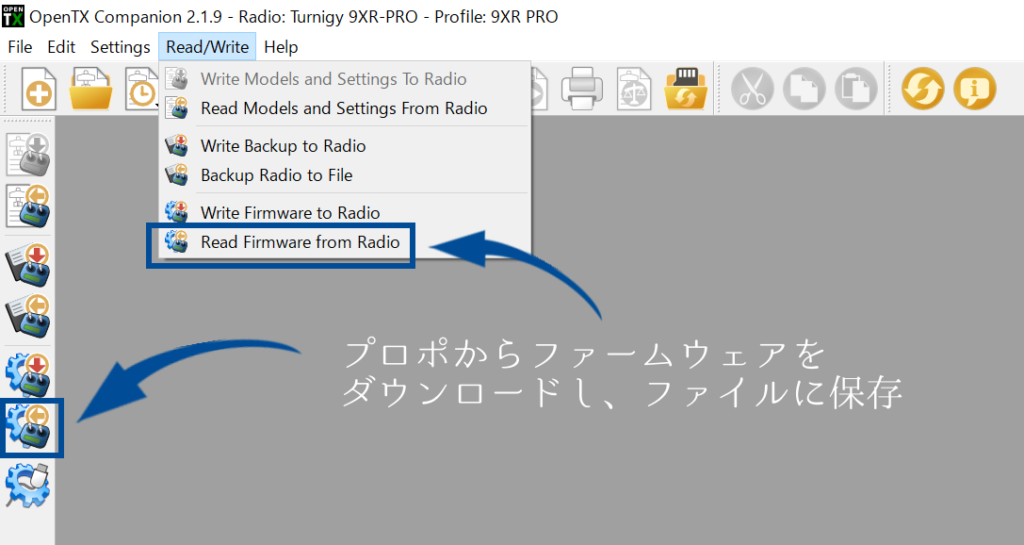The width and height of the screenshot is (1024, 545).
Task: Choose Write Models and Settings To Radio
Action: click(x=344, y=79)
